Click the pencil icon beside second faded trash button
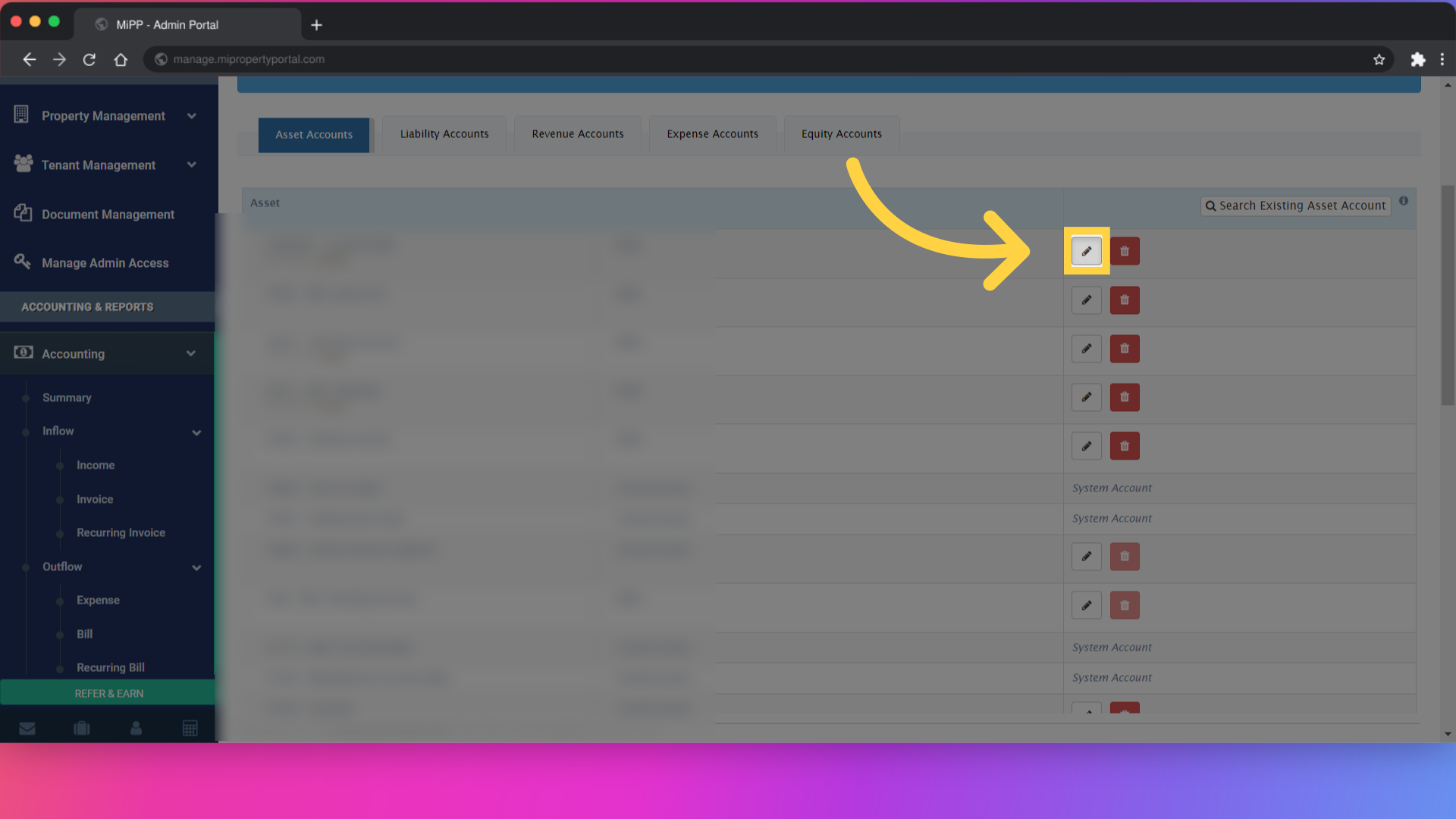This screenshot has height=819, width=1456. (1086, 605)
